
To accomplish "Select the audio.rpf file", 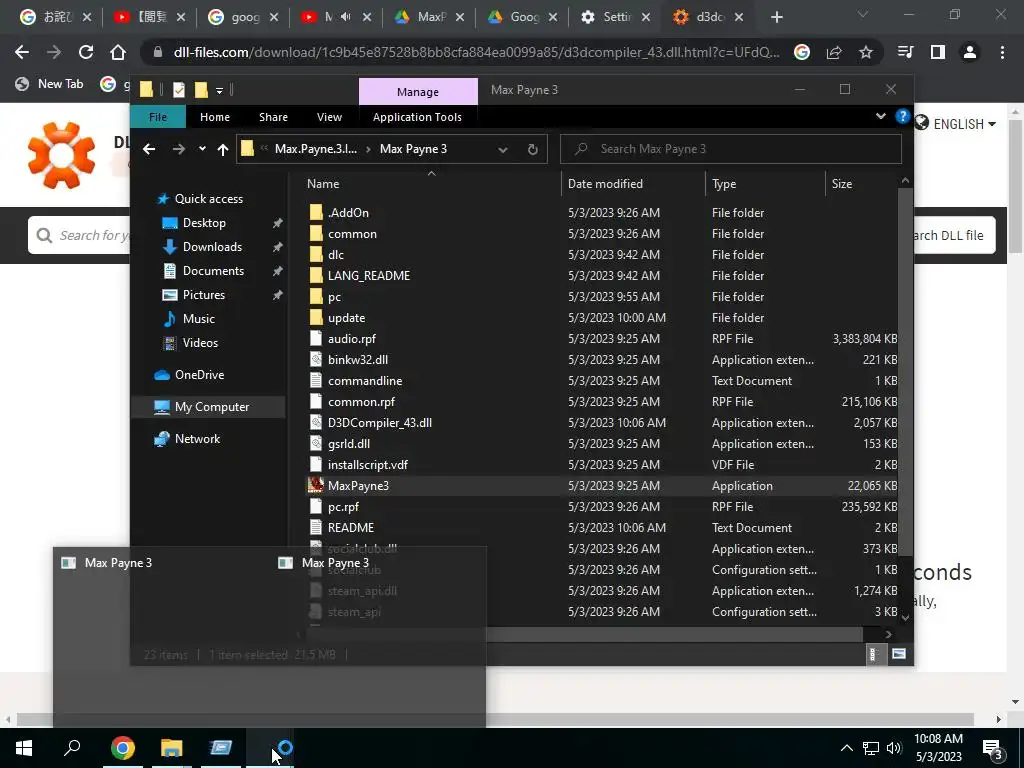I will pyautogui.click(x=351, y=339).
